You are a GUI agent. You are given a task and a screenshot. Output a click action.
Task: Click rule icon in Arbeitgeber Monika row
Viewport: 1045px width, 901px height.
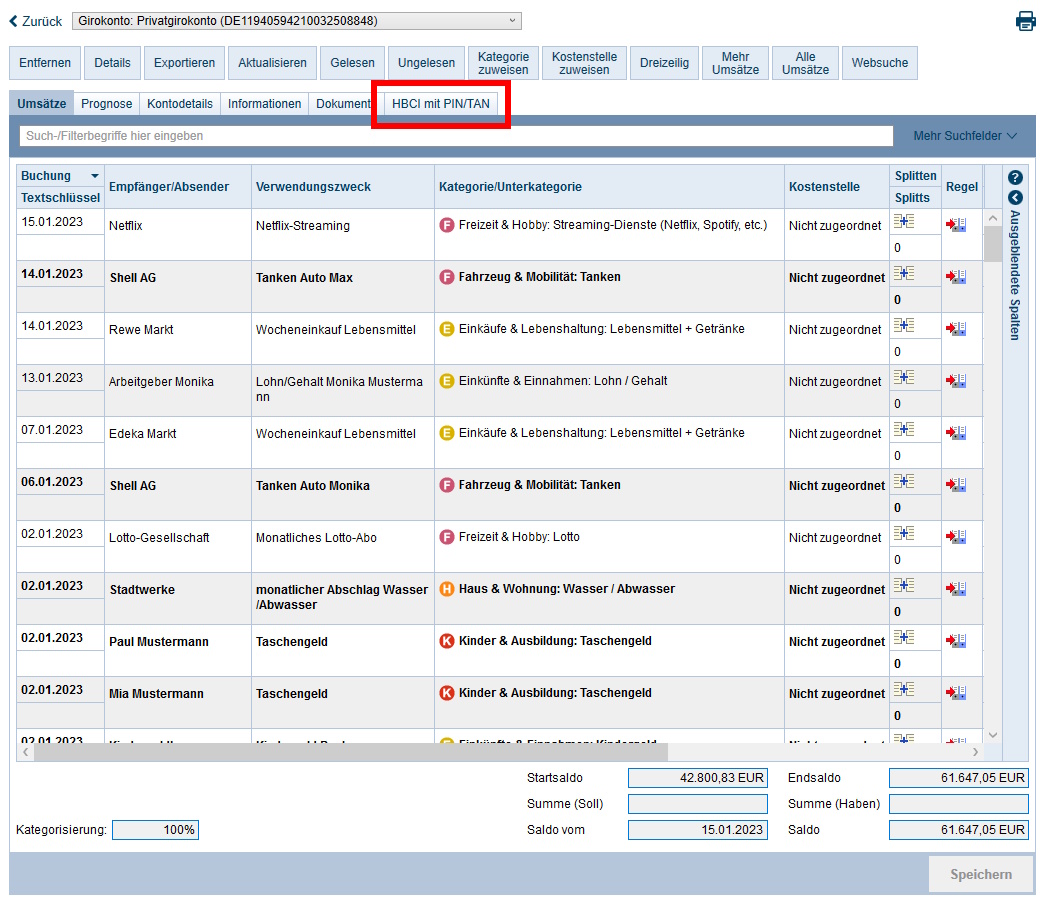click(x=956, y=381)
